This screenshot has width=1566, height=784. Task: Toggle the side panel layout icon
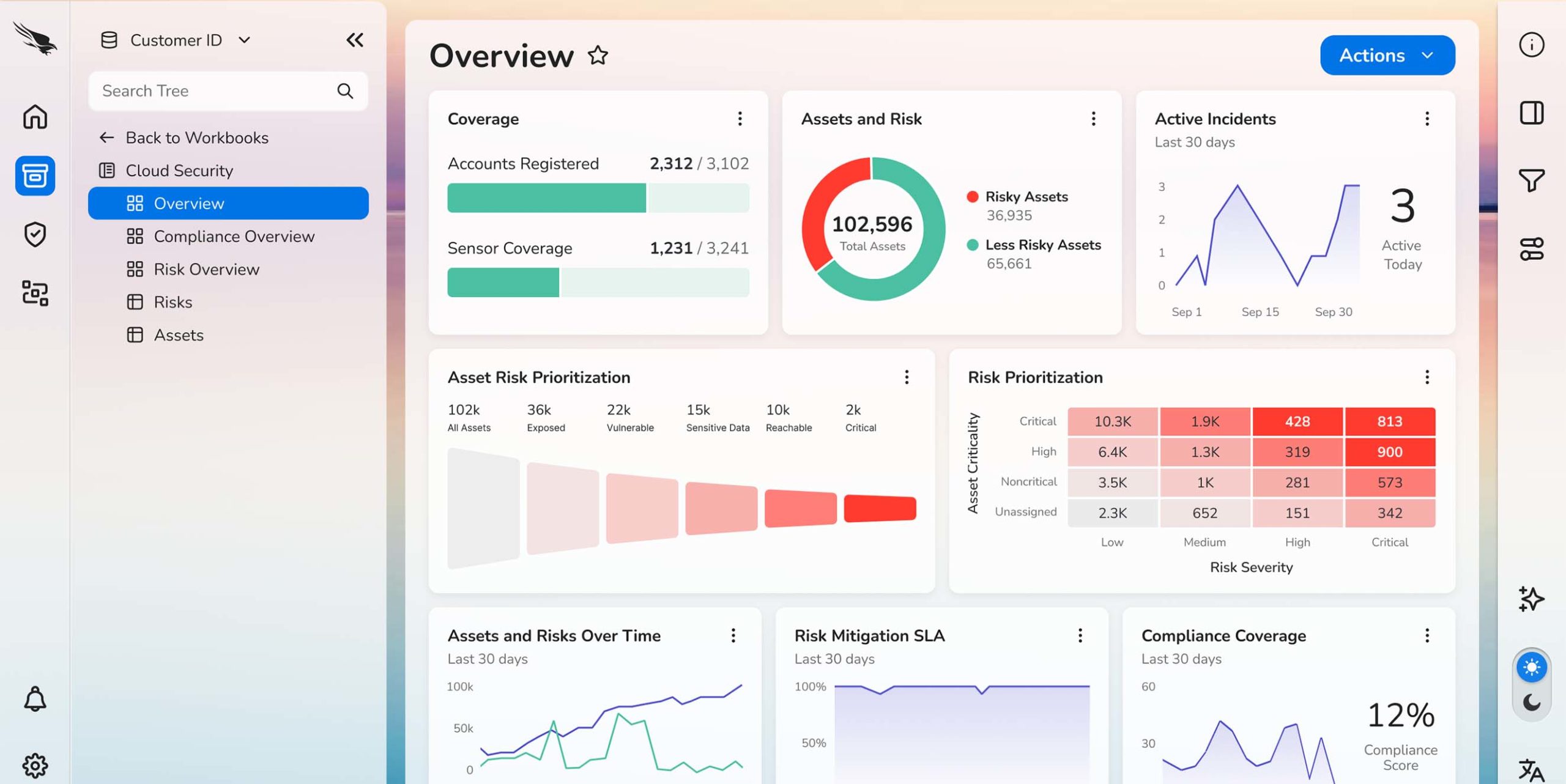[x=1531, y=113]
